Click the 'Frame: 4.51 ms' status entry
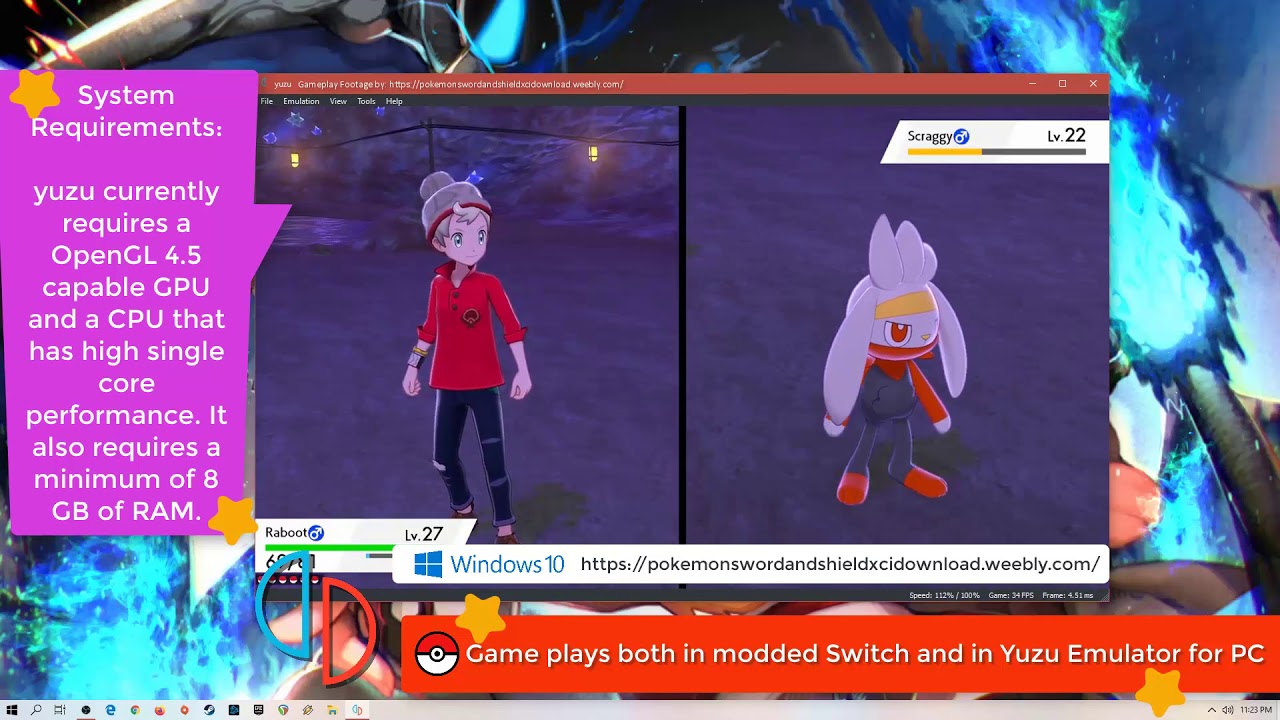 1068,595
